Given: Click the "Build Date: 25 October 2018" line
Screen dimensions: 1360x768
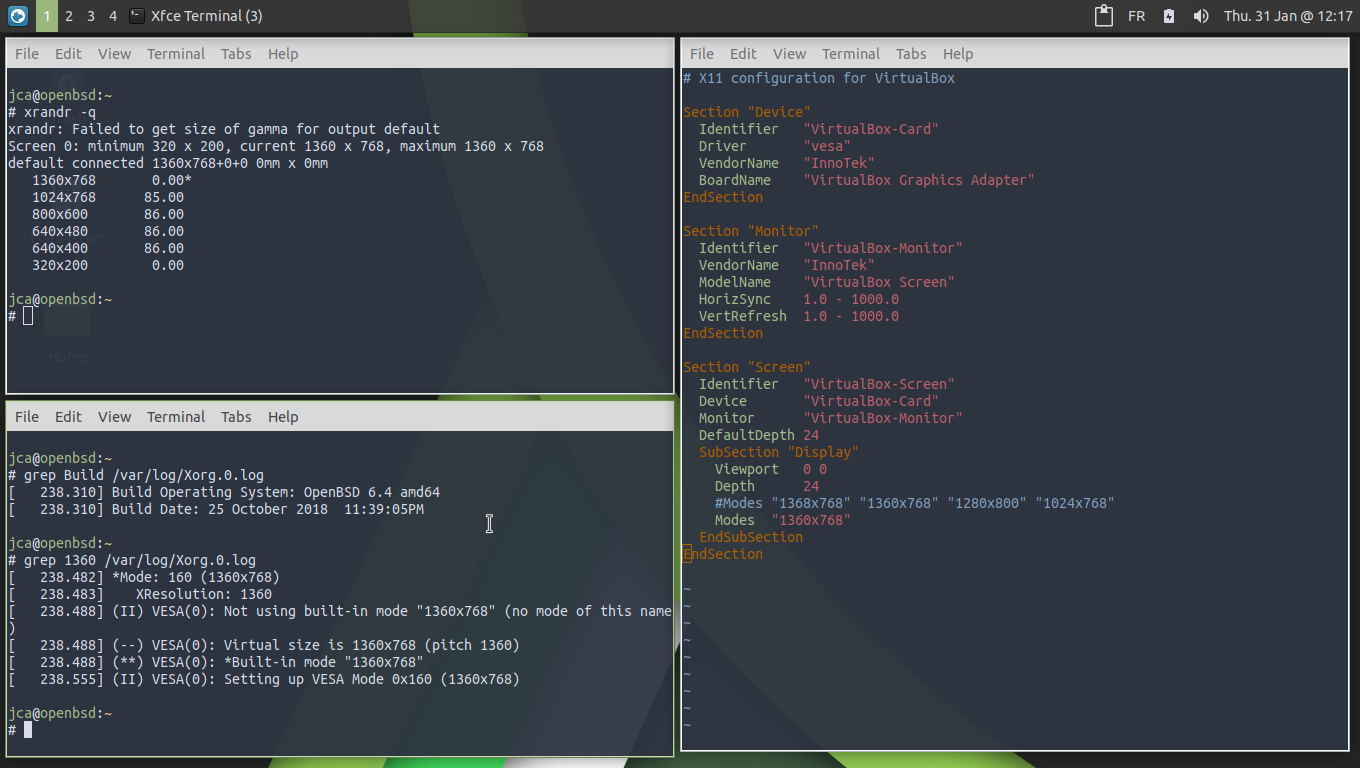Looking at the screenshot, I should point(216,509).
